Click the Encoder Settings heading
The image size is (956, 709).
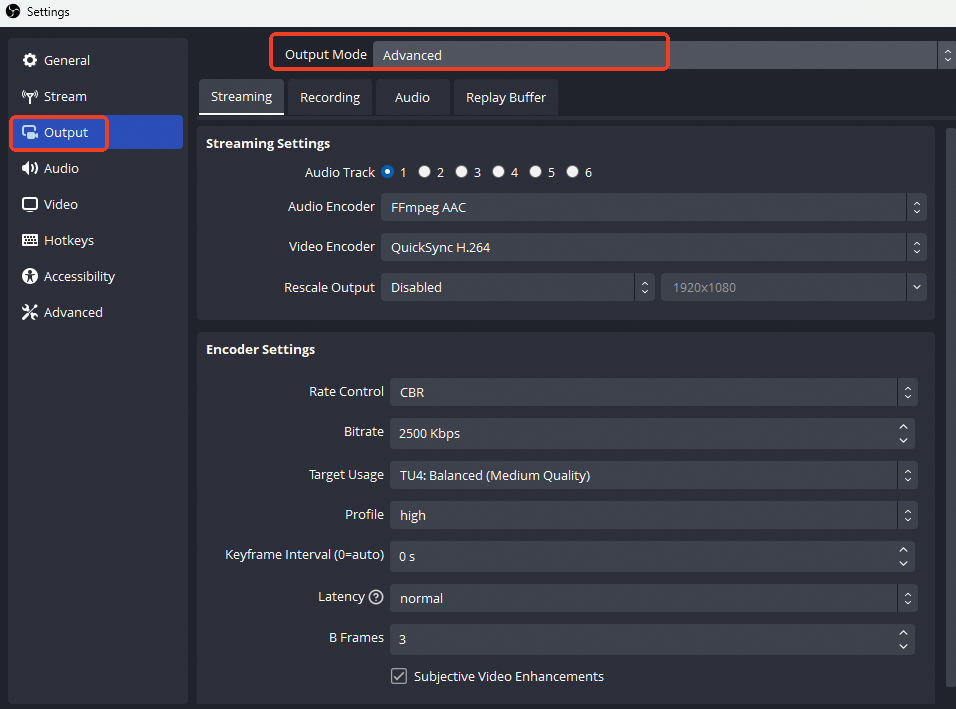(x=260, y=349)
